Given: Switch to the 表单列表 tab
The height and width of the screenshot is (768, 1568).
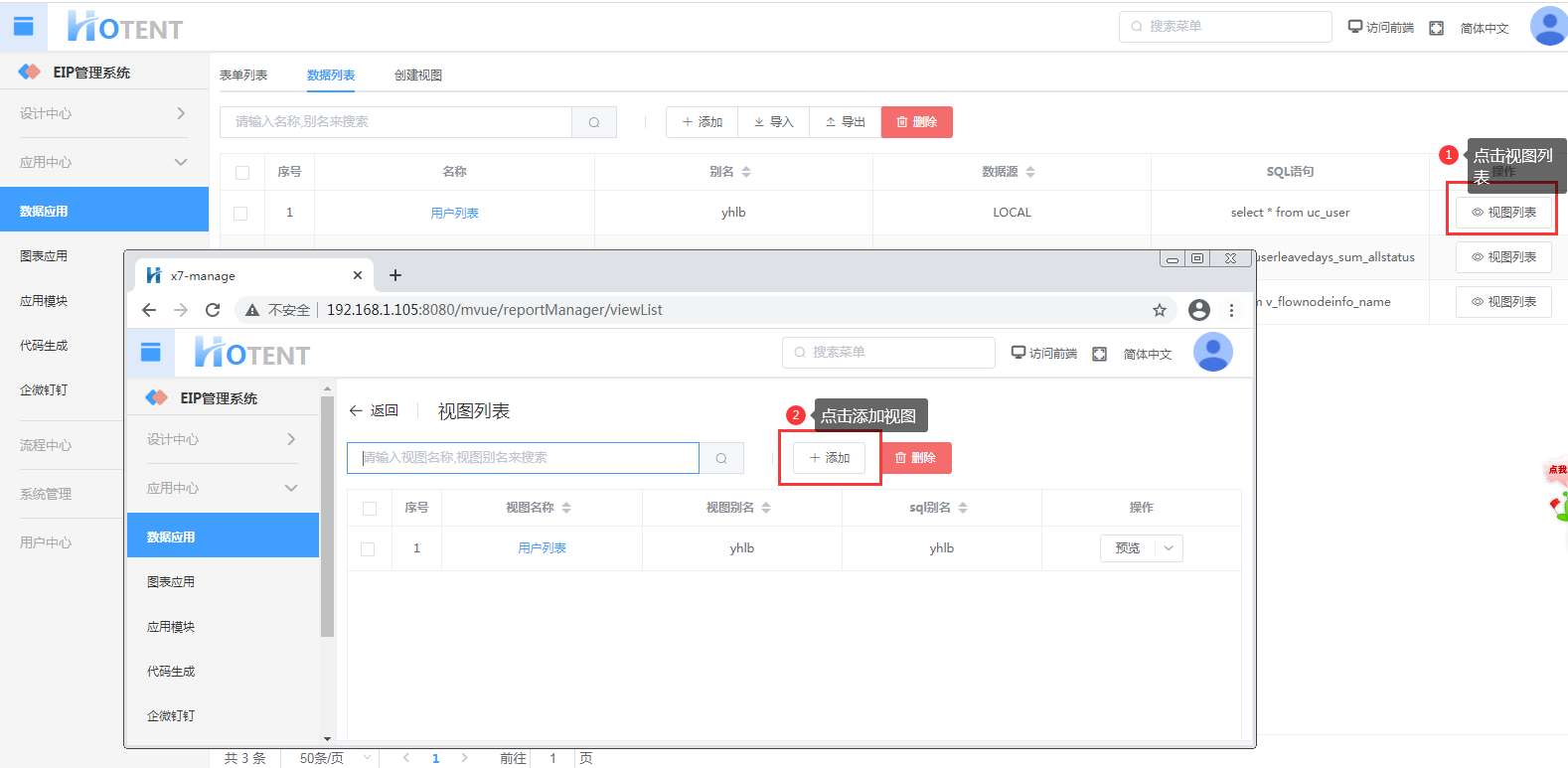Looking at the screenshot, I should point(243,76).
